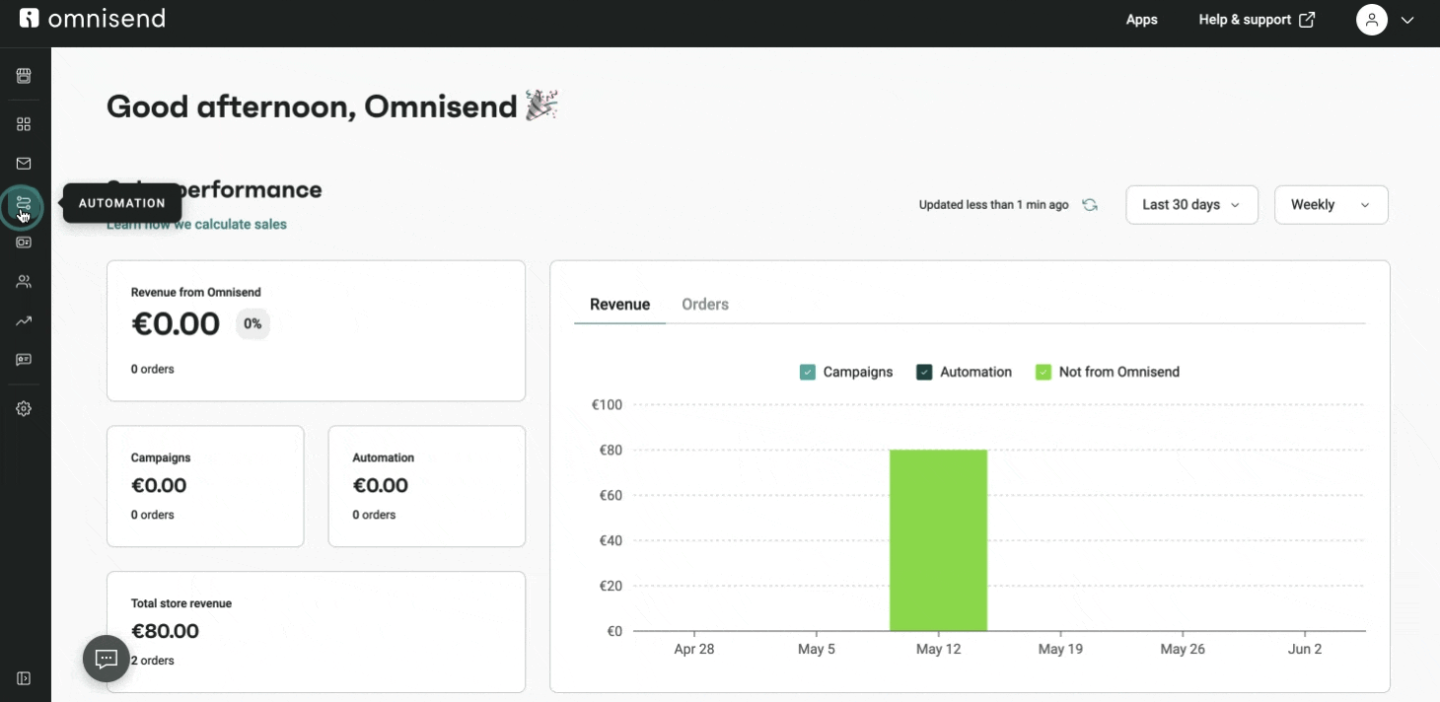Uncheck the Not from Omnisend legend checkbox

[1043, 372]
